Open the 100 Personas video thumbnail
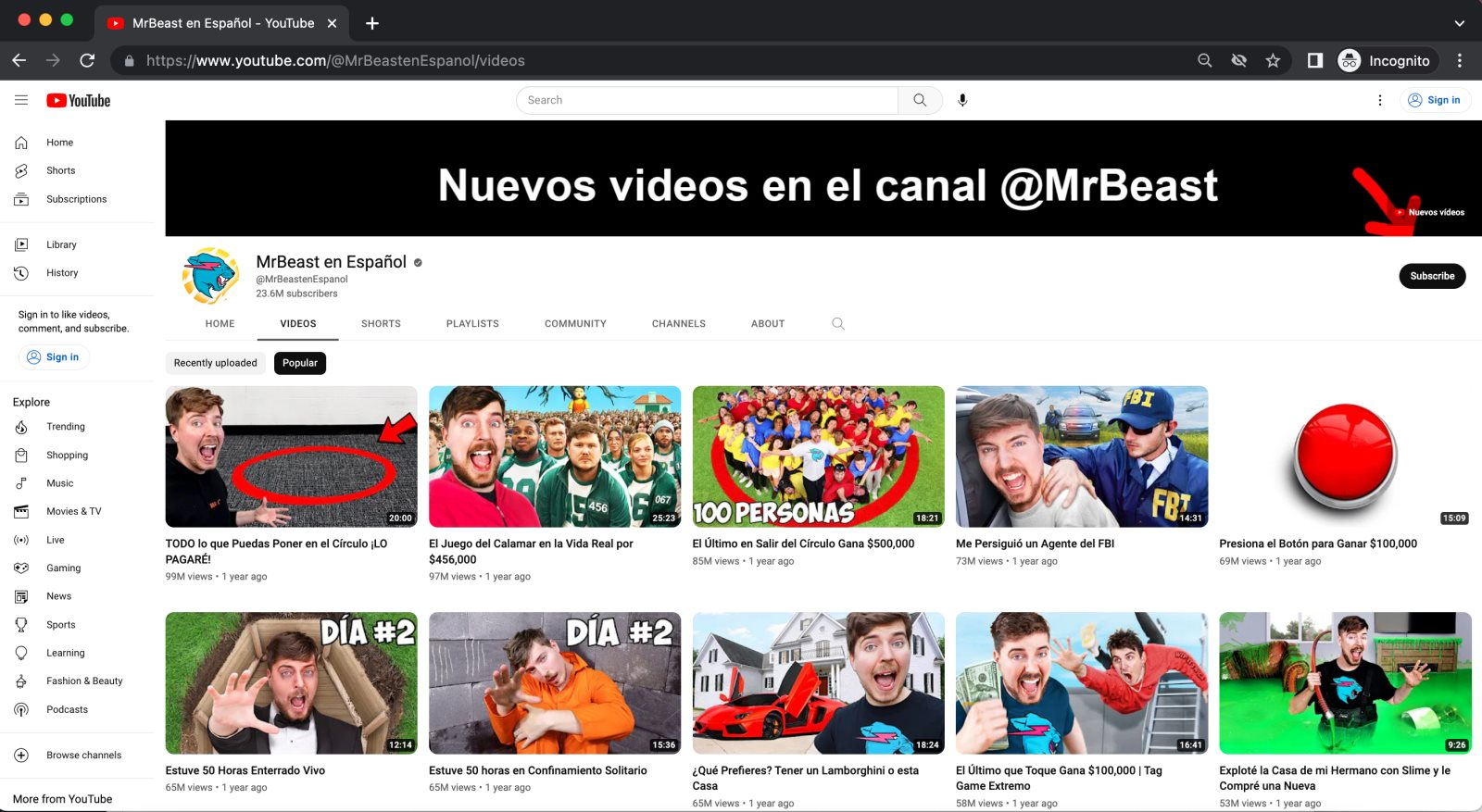Screen dimensions: 1482x812 point(818,456)
